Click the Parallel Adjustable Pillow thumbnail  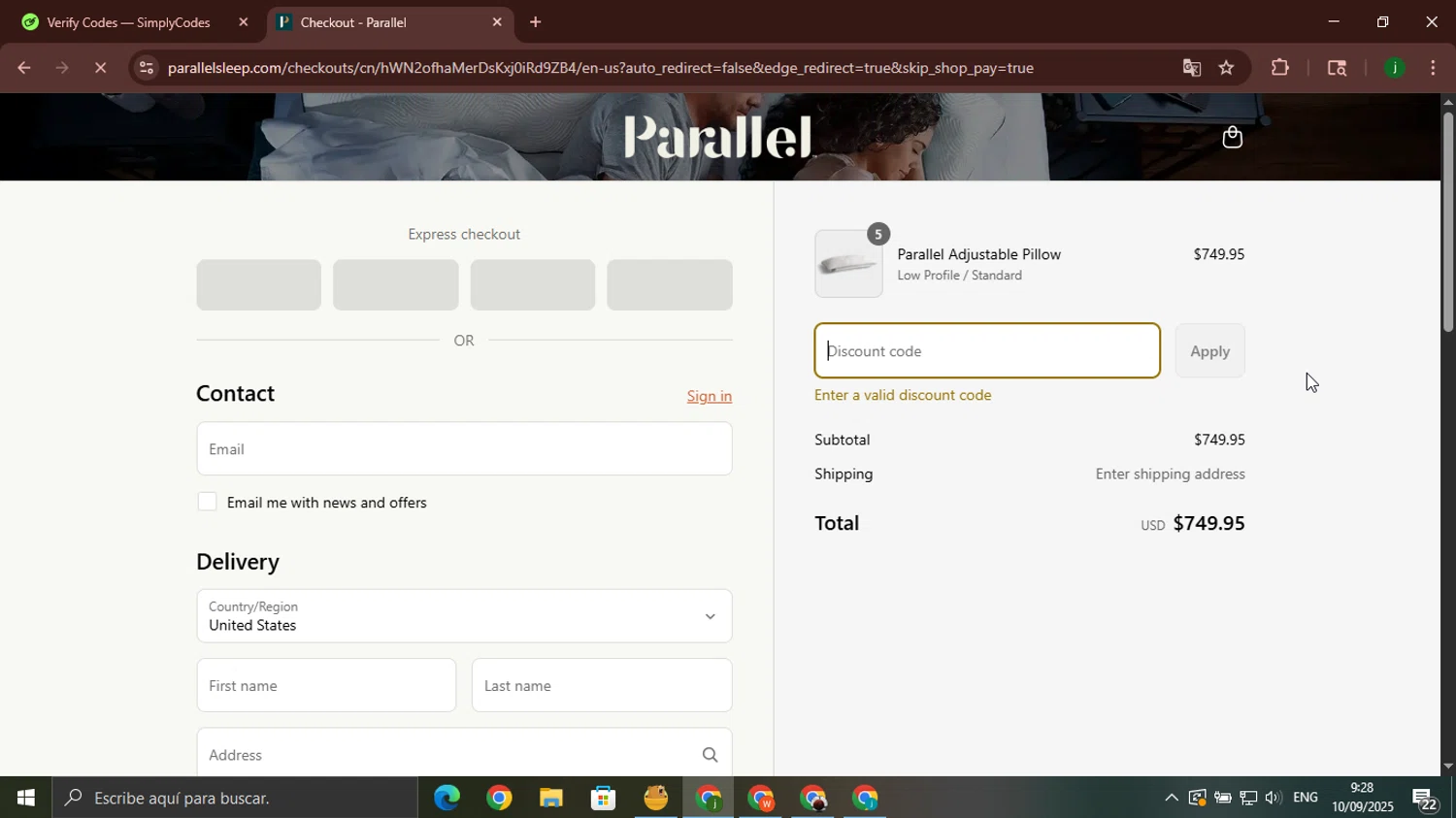(848, 264)
